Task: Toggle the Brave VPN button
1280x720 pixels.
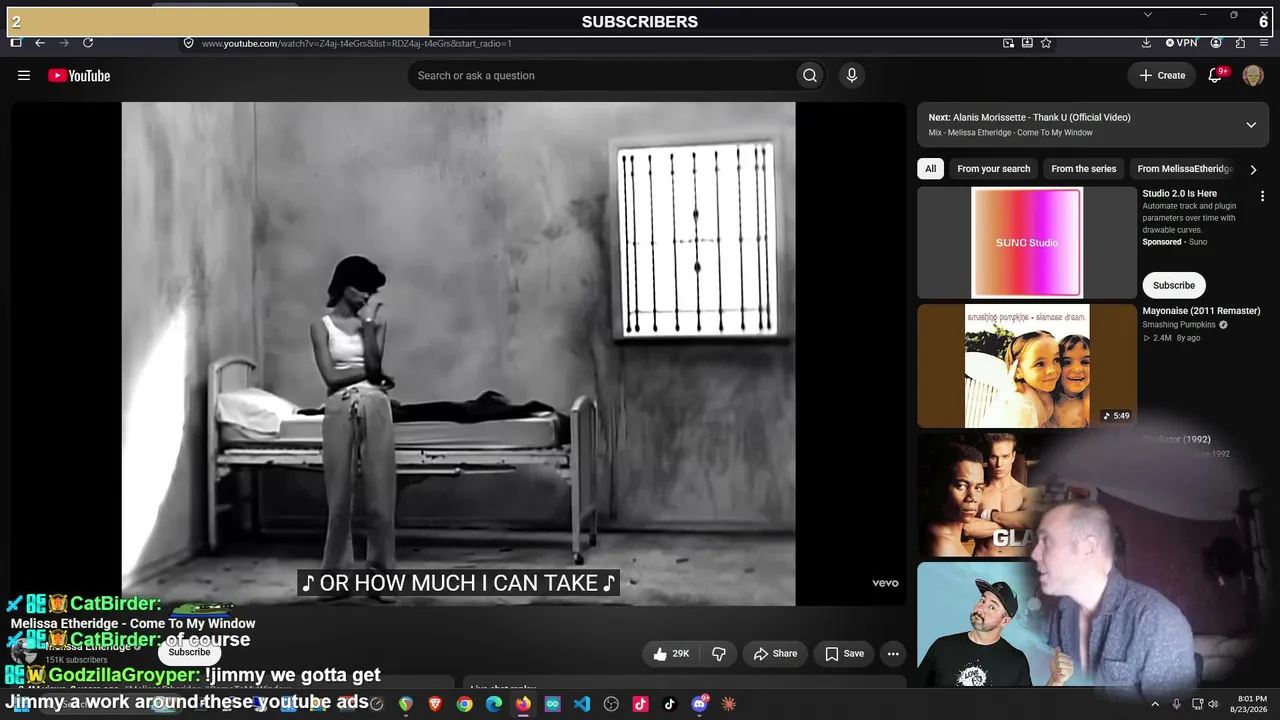Action: click(x=1181, y=43)
